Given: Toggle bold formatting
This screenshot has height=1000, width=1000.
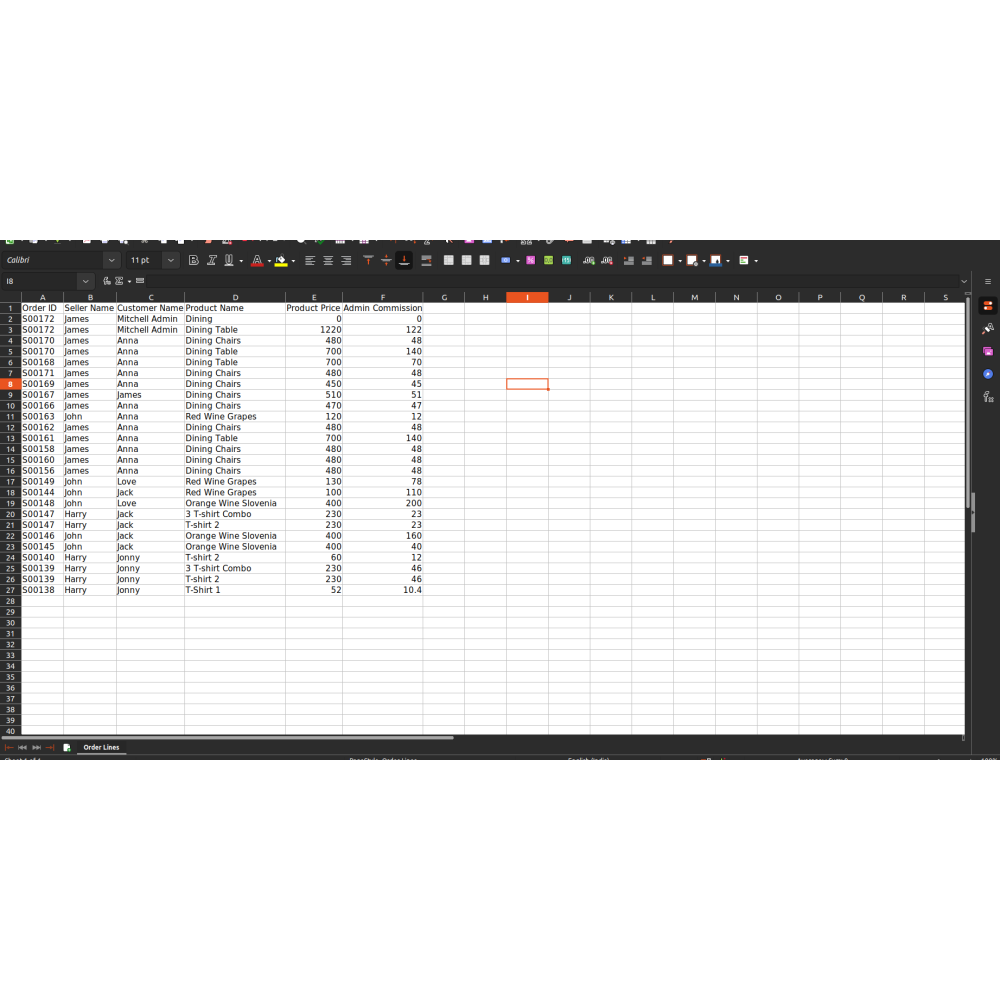Looking at the screenshot, I should point(194,261).
